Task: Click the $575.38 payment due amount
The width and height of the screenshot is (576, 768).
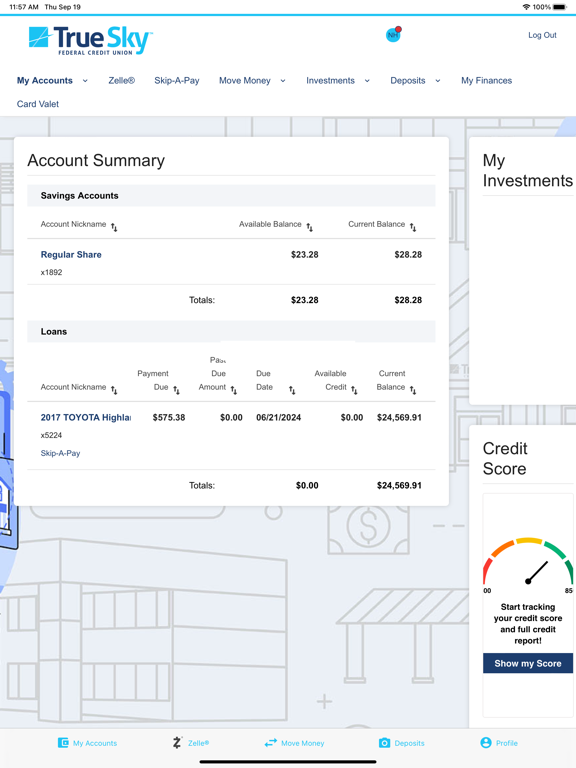Action: click(x=169, y=417)
